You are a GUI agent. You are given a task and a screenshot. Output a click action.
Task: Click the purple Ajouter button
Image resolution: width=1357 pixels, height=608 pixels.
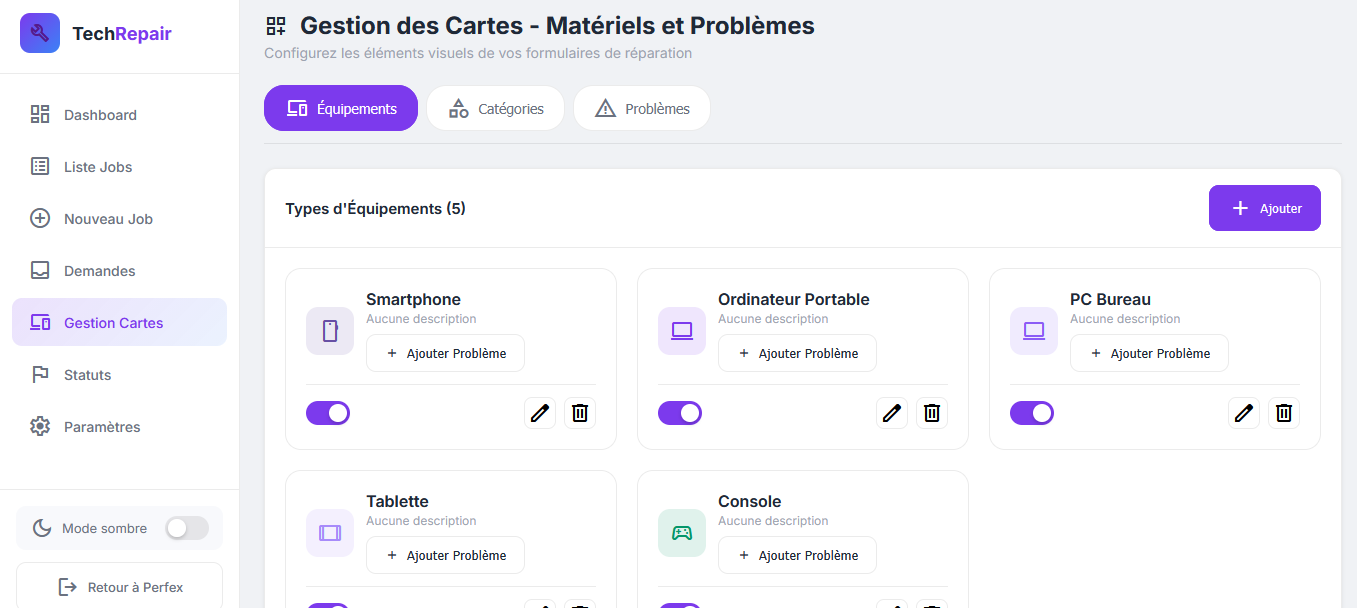pyautogui.click(x=1264, y=207)
